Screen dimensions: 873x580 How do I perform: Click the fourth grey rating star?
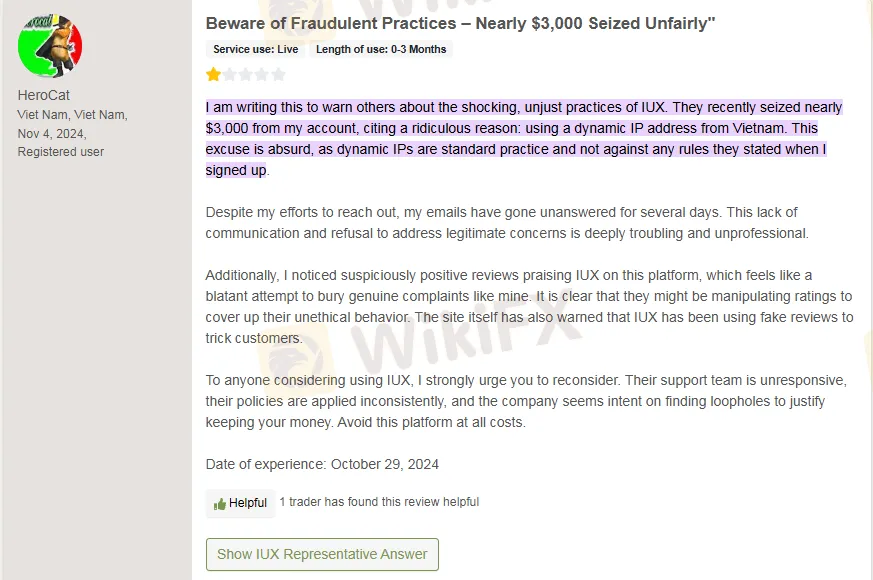tap(262, 74)
